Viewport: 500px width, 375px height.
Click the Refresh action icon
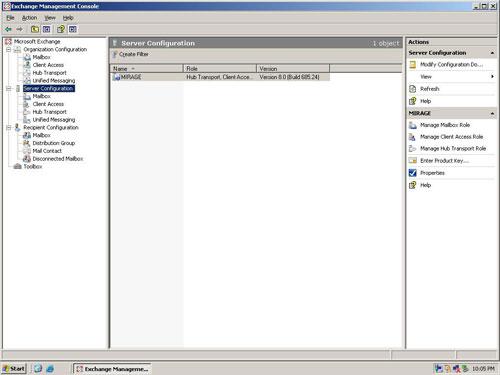[413, 89]
